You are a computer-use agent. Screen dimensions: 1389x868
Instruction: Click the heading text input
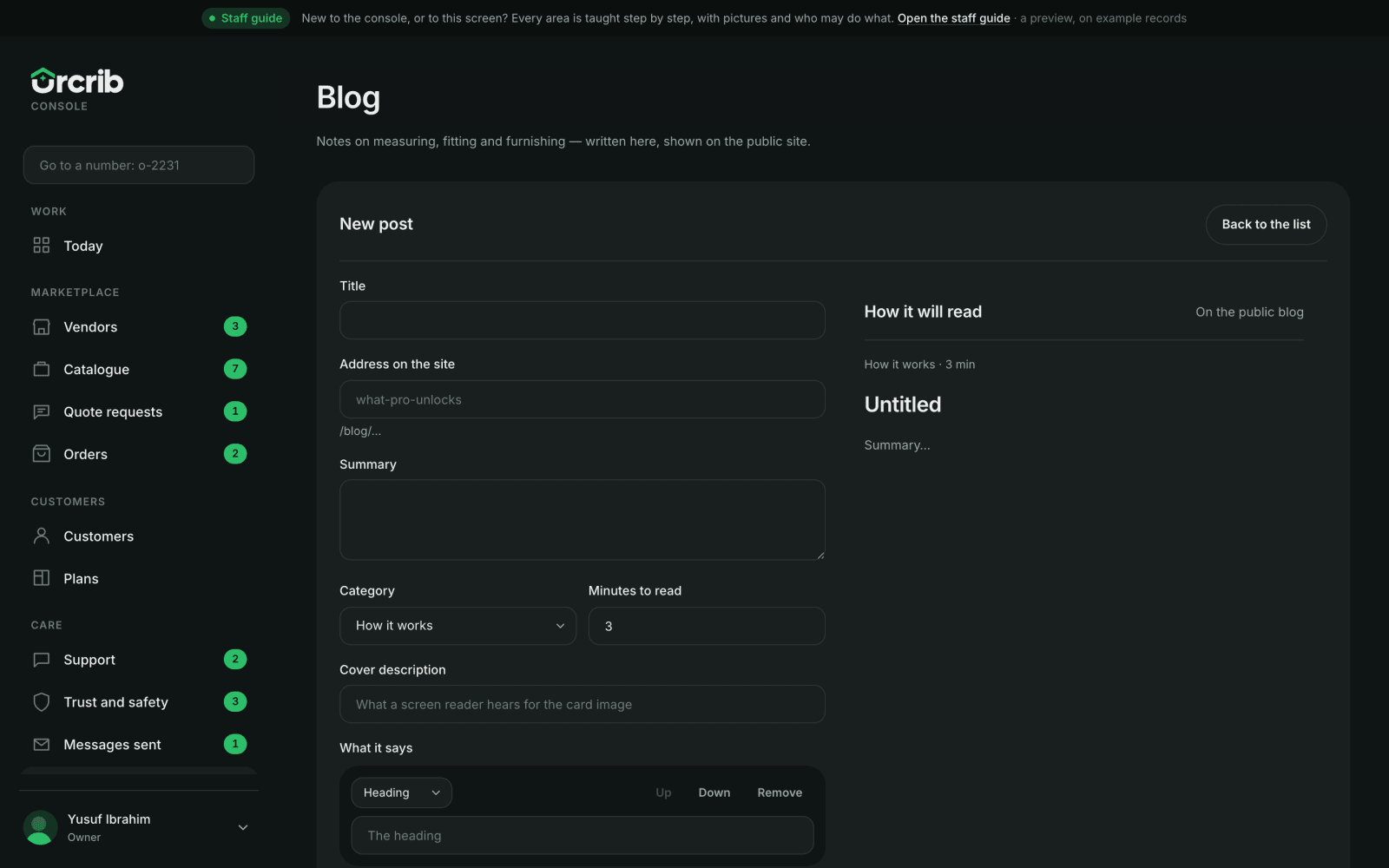pyautogui.click(x=582, y=835)
